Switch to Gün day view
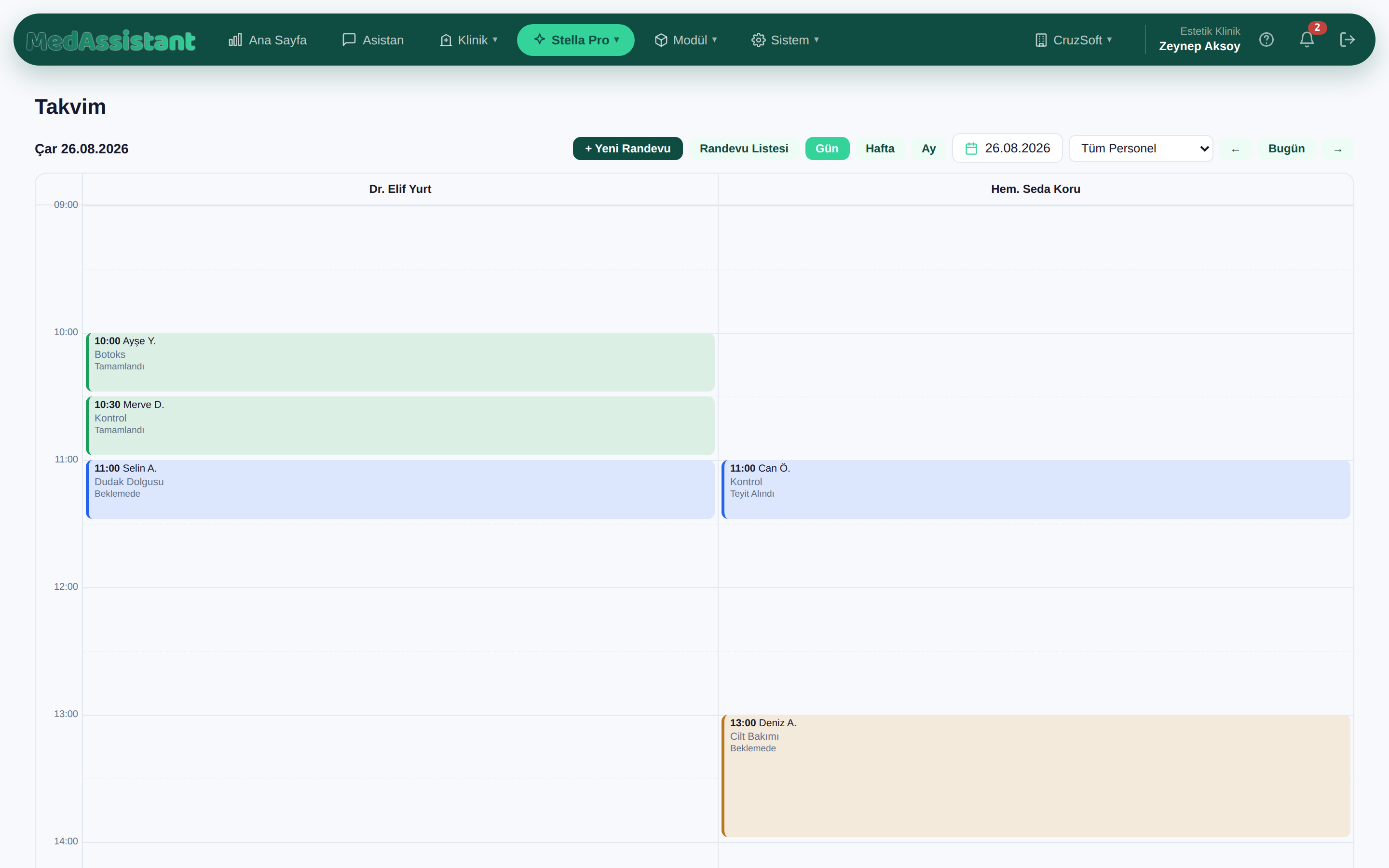The height and width of the screenshot is (868, 1389). (827, 149)
